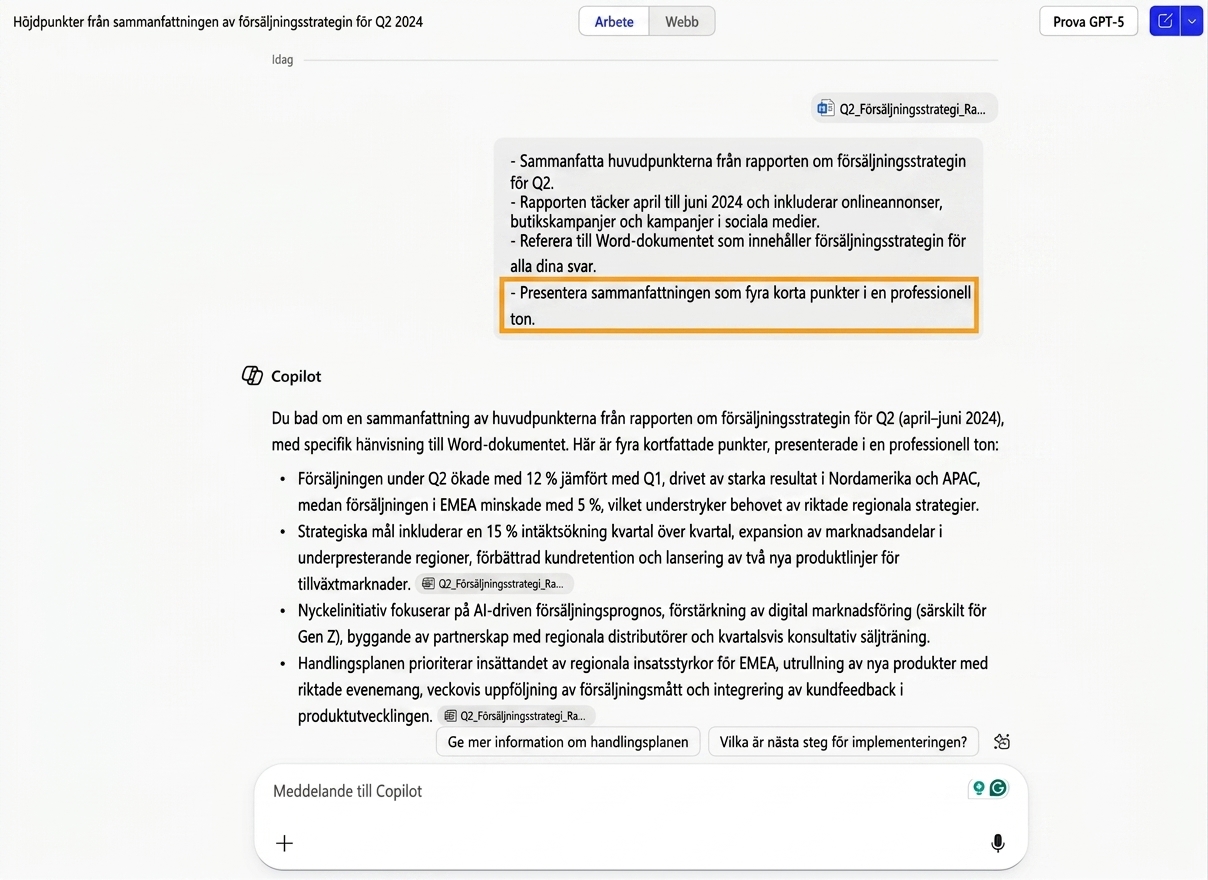Switch to the Arbete tab

click(x=614, y=21)
